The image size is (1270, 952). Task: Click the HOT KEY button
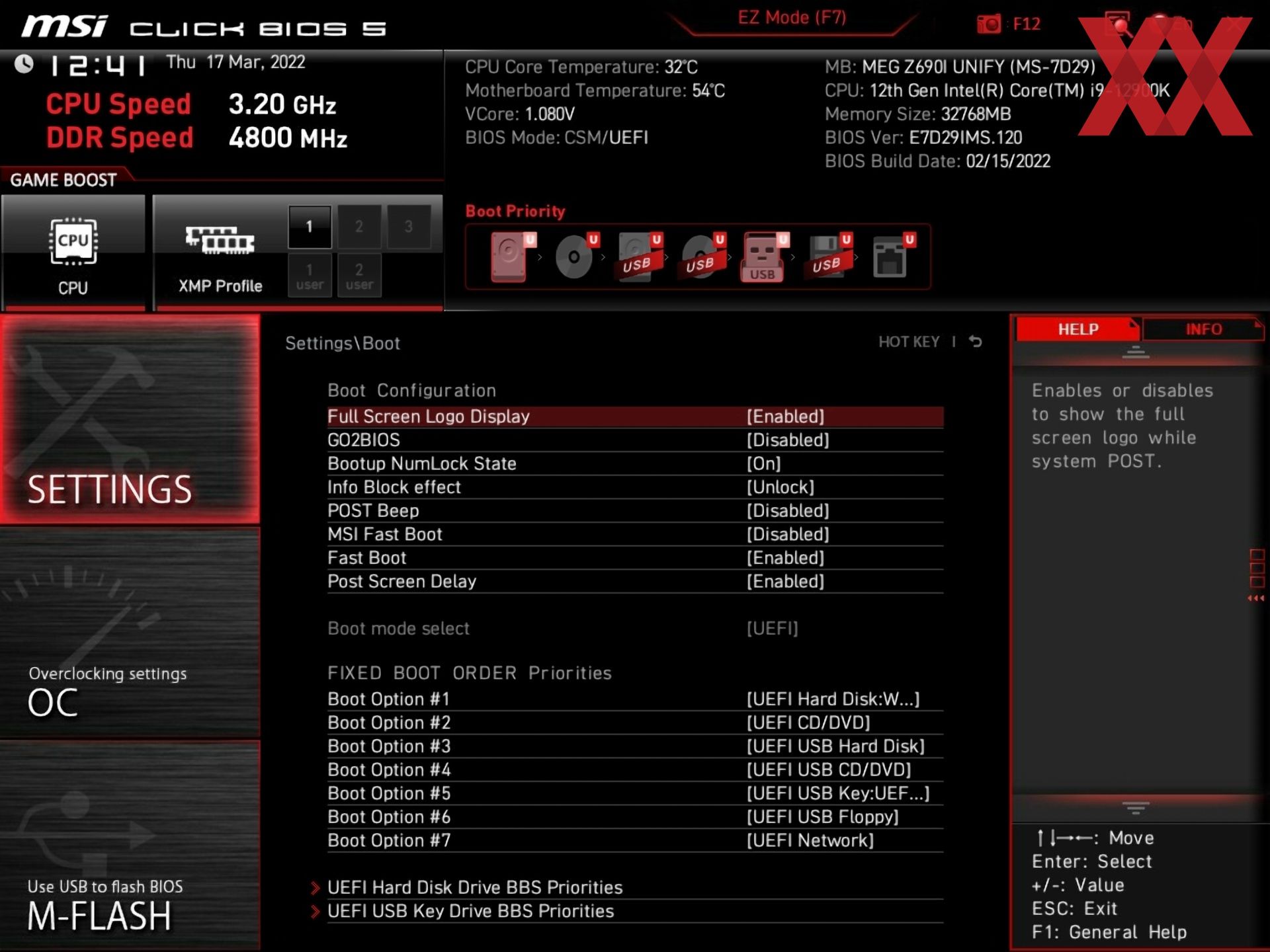(909, 342)
